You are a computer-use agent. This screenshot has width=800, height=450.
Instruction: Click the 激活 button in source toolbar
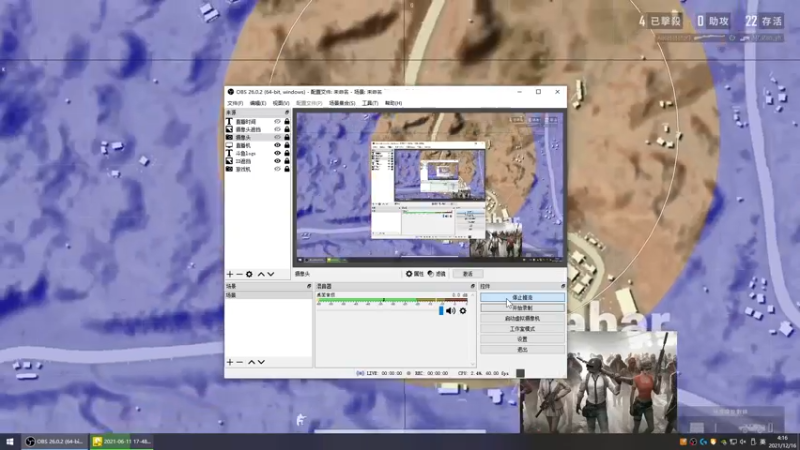click(x=468, y=274)
